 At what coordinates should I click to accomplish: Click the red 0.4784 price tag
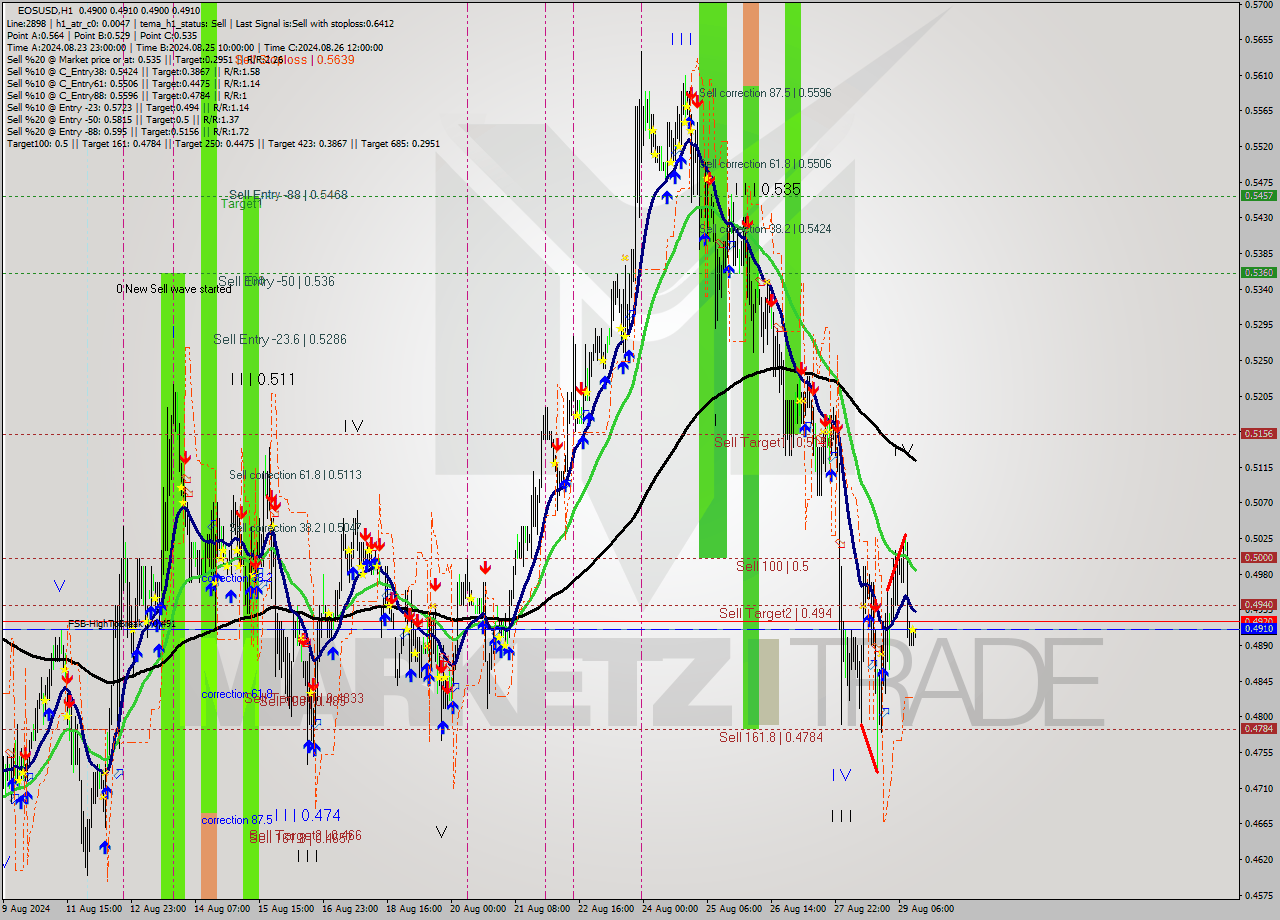[x=1258, y=728]
